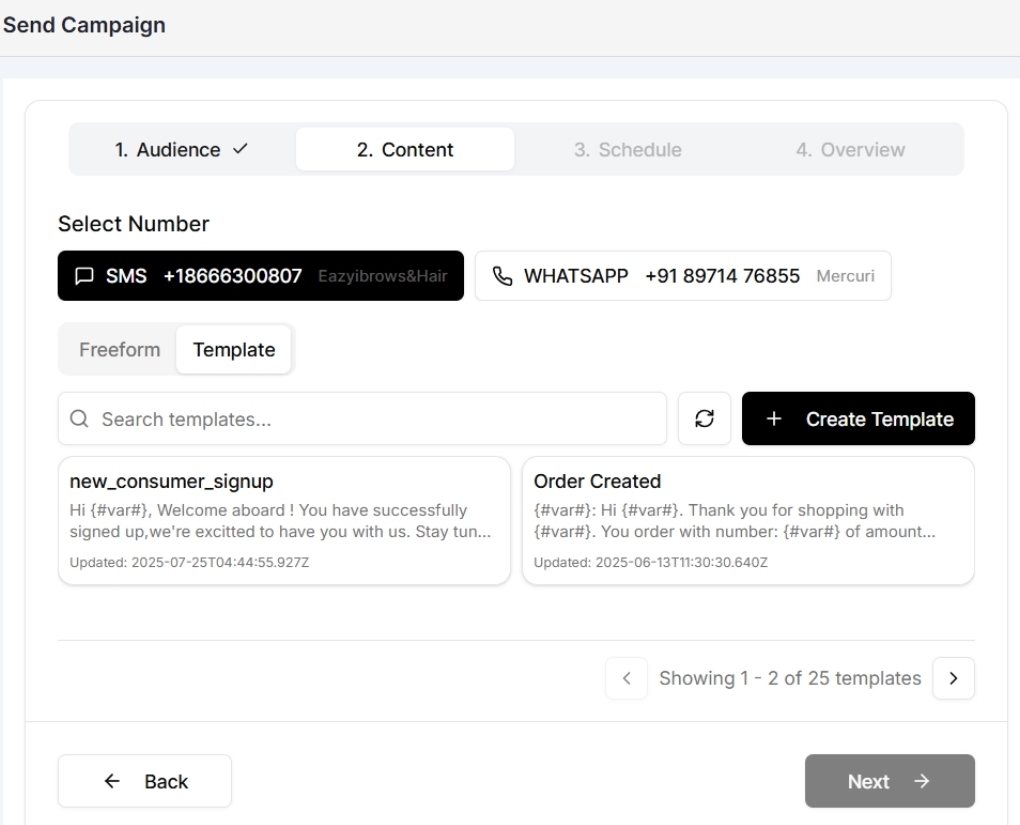Go to next page of templates
The width and height of the screenshot is (1020, 825).
[952, 678]
